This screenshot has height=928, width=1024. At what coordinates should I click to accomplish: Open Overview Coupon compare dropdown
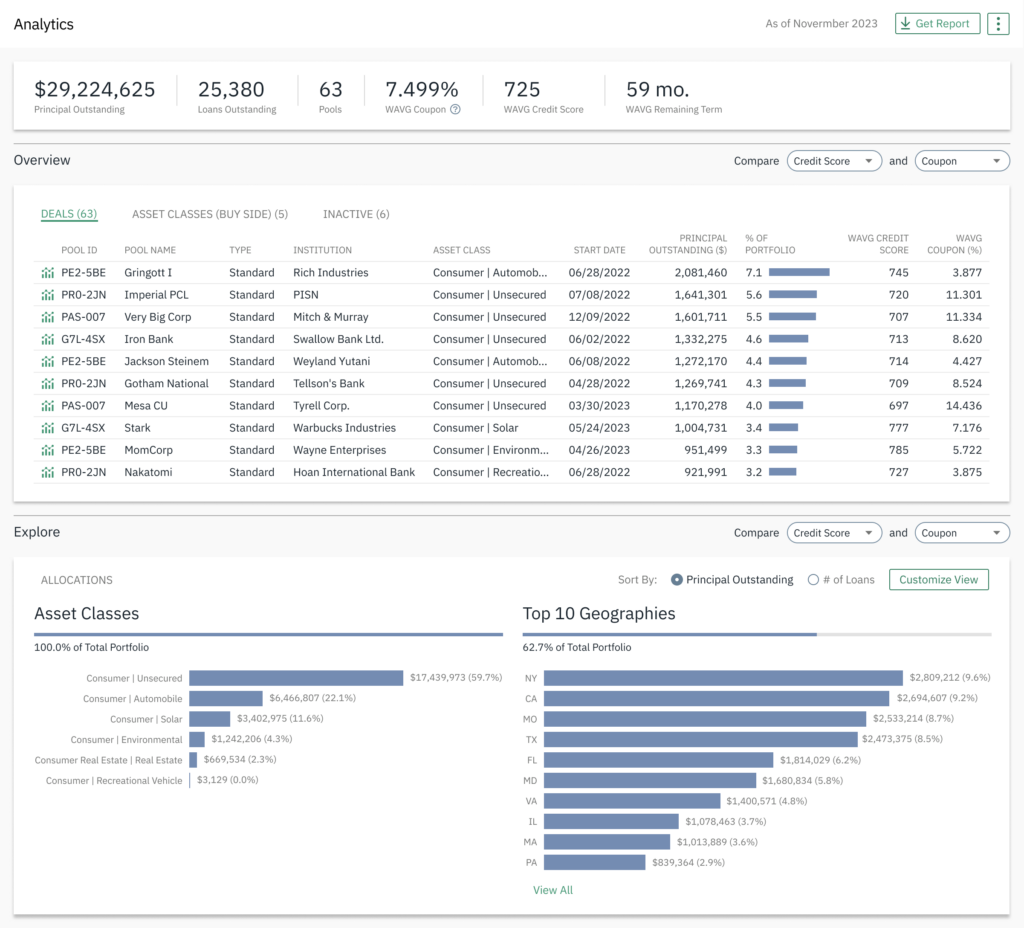[961, 161]
